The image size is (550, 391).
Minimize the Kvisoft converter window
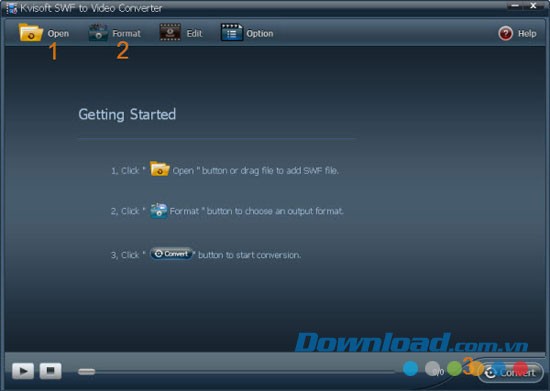pyautogui.click(x=515, y=6)
